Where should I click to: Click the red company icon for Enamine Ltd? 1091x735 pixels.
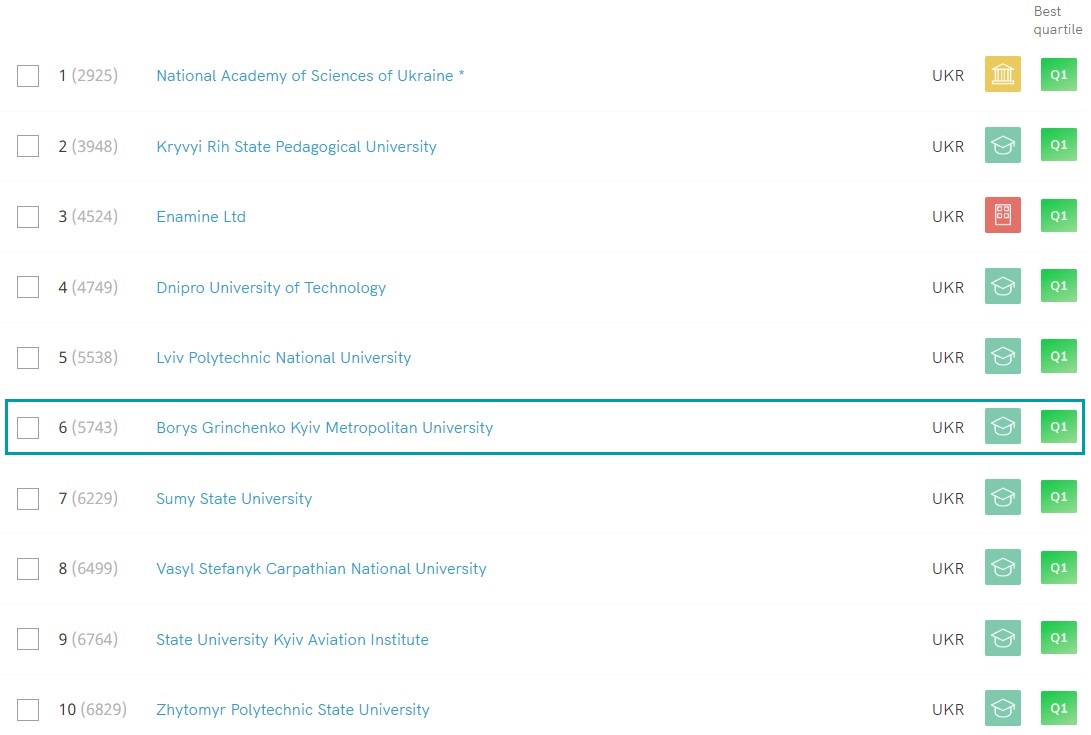[1002, 216]
